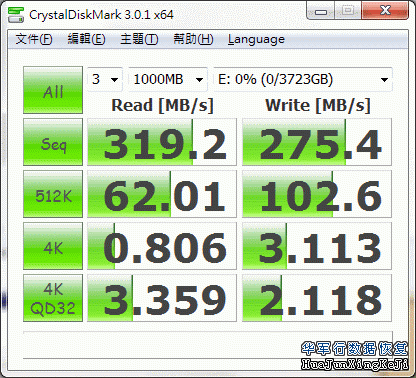Click the Read [MB/s] column header
Viewport: 416px width, 378px height.
(162, 105)
